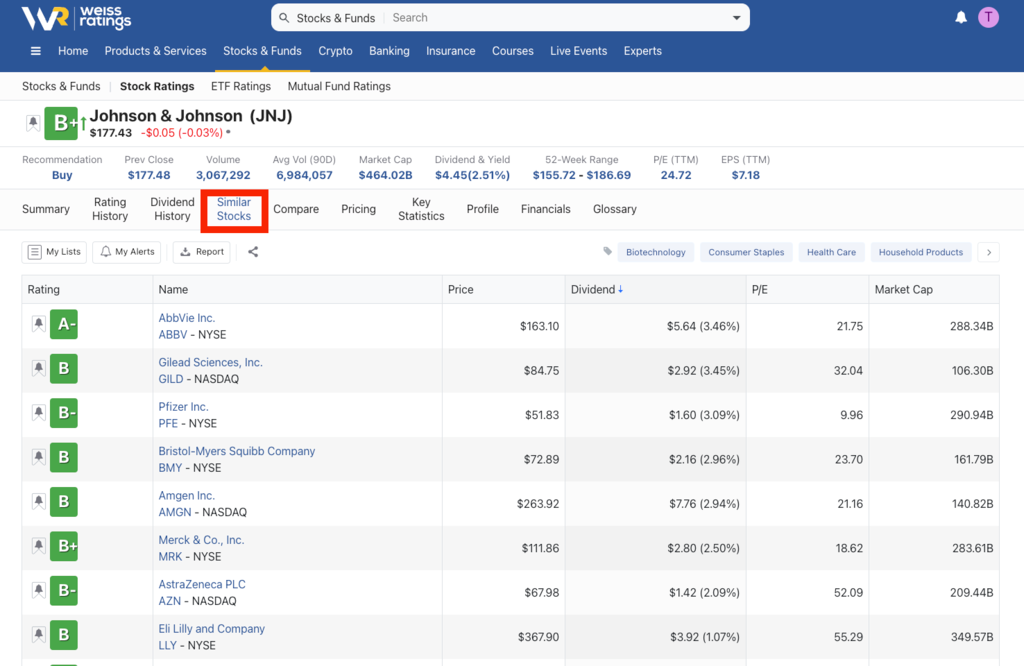Open the Stocks & Funds search dropdown
Viewport: 1024px width, 666px height.
coord(739,18)
